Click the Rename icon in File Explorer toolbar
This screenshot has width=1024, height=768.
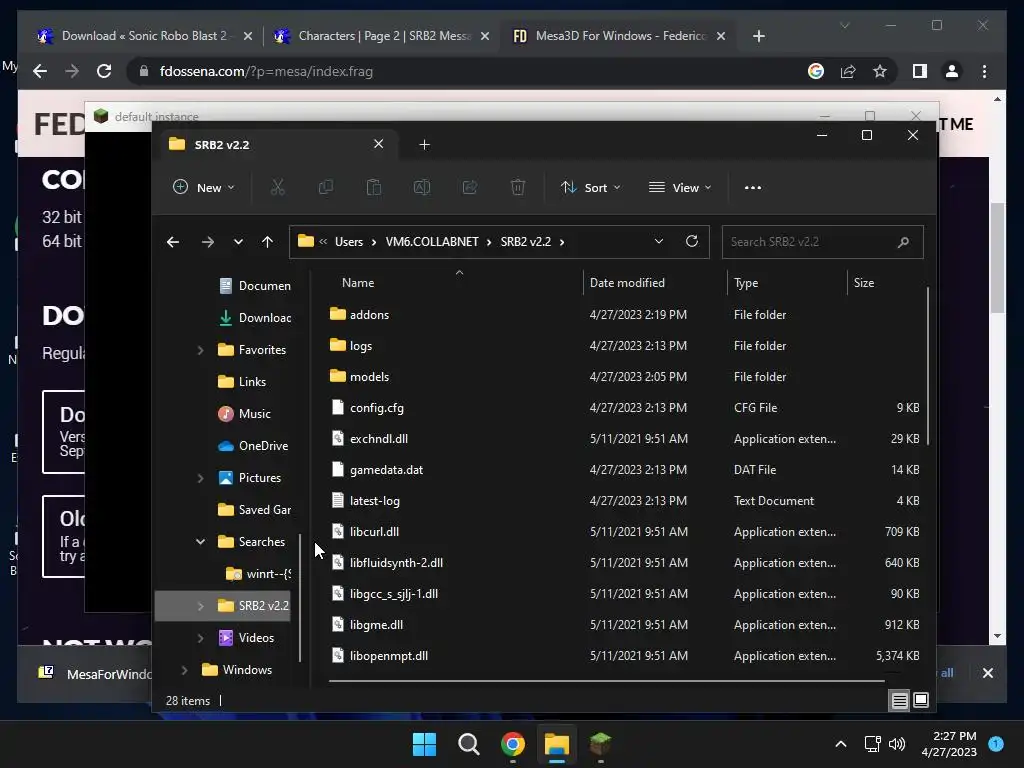(422, 187)
